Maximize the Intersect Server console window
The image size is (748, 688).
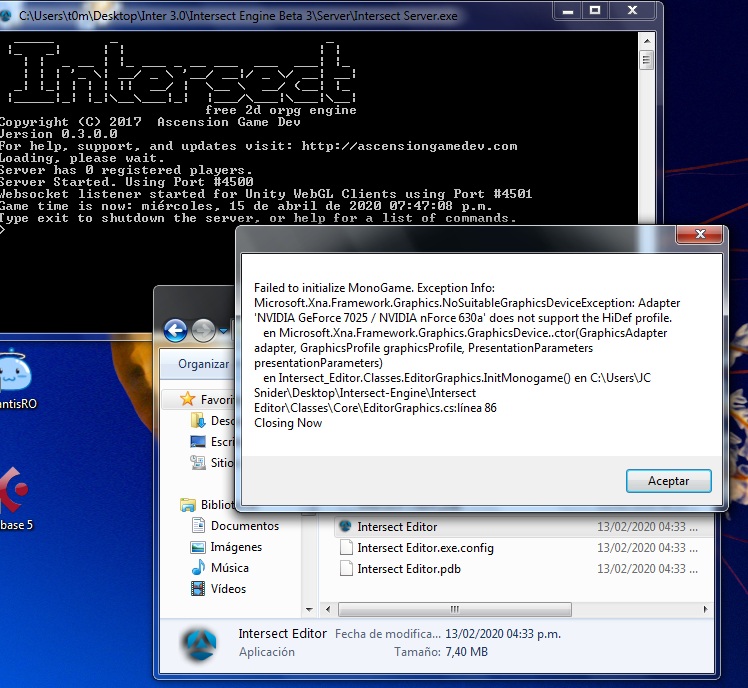click(x=595, y=10)
